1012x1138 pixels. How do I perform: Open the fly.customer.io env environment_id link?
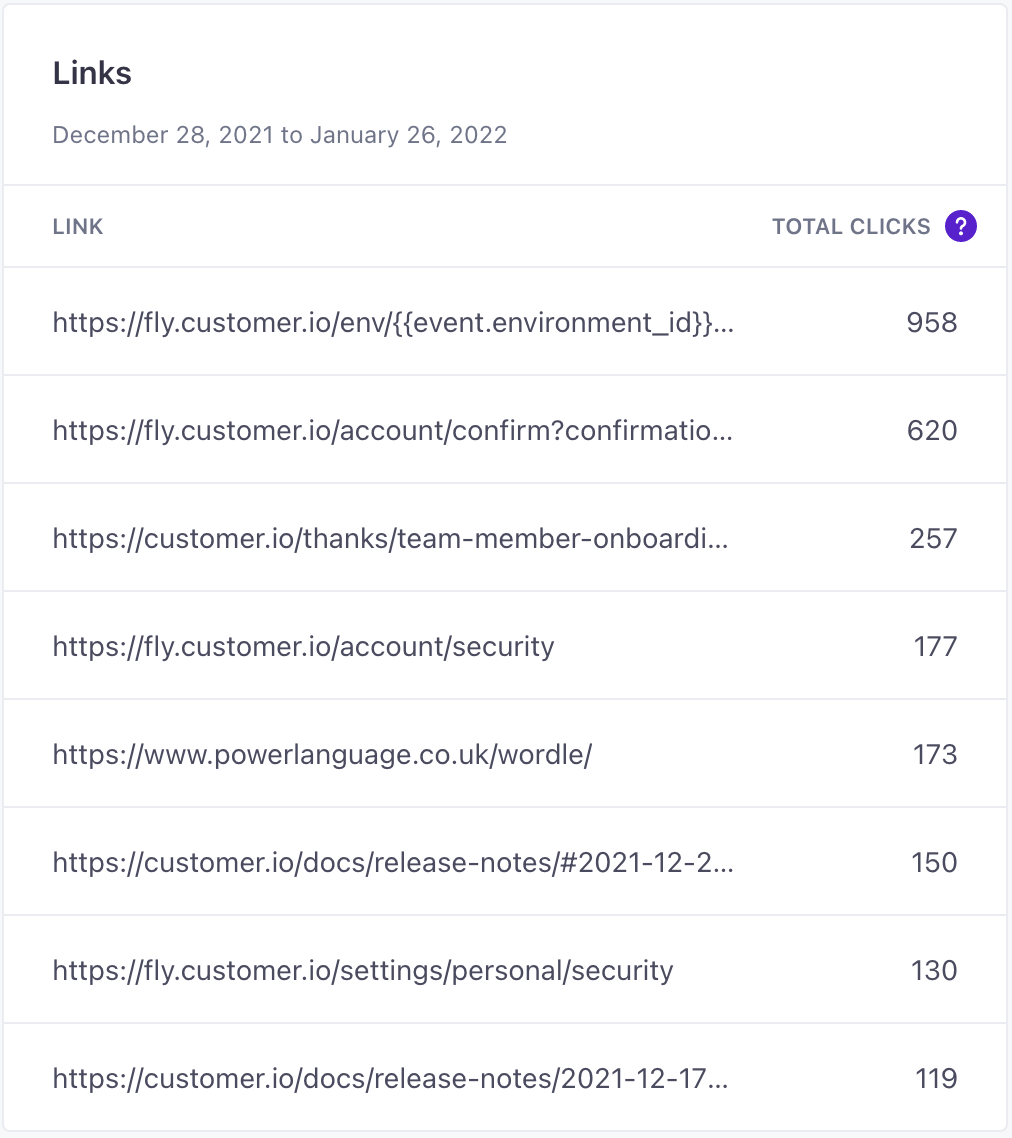coord(393,323)
